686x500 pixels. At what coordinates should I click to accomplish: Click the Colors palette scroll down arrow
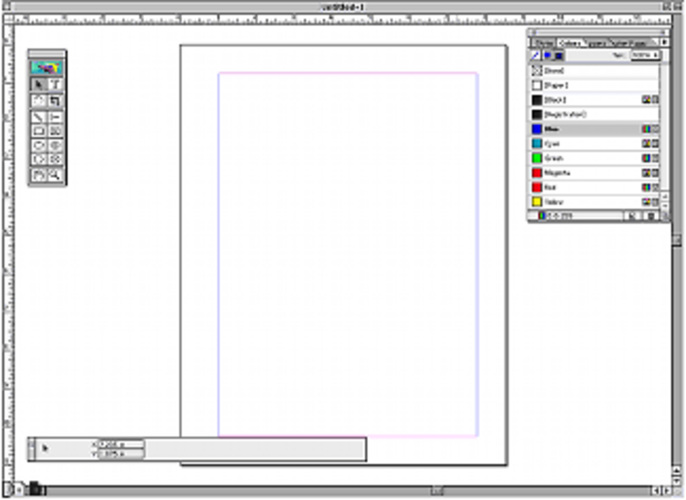[665, 205]
